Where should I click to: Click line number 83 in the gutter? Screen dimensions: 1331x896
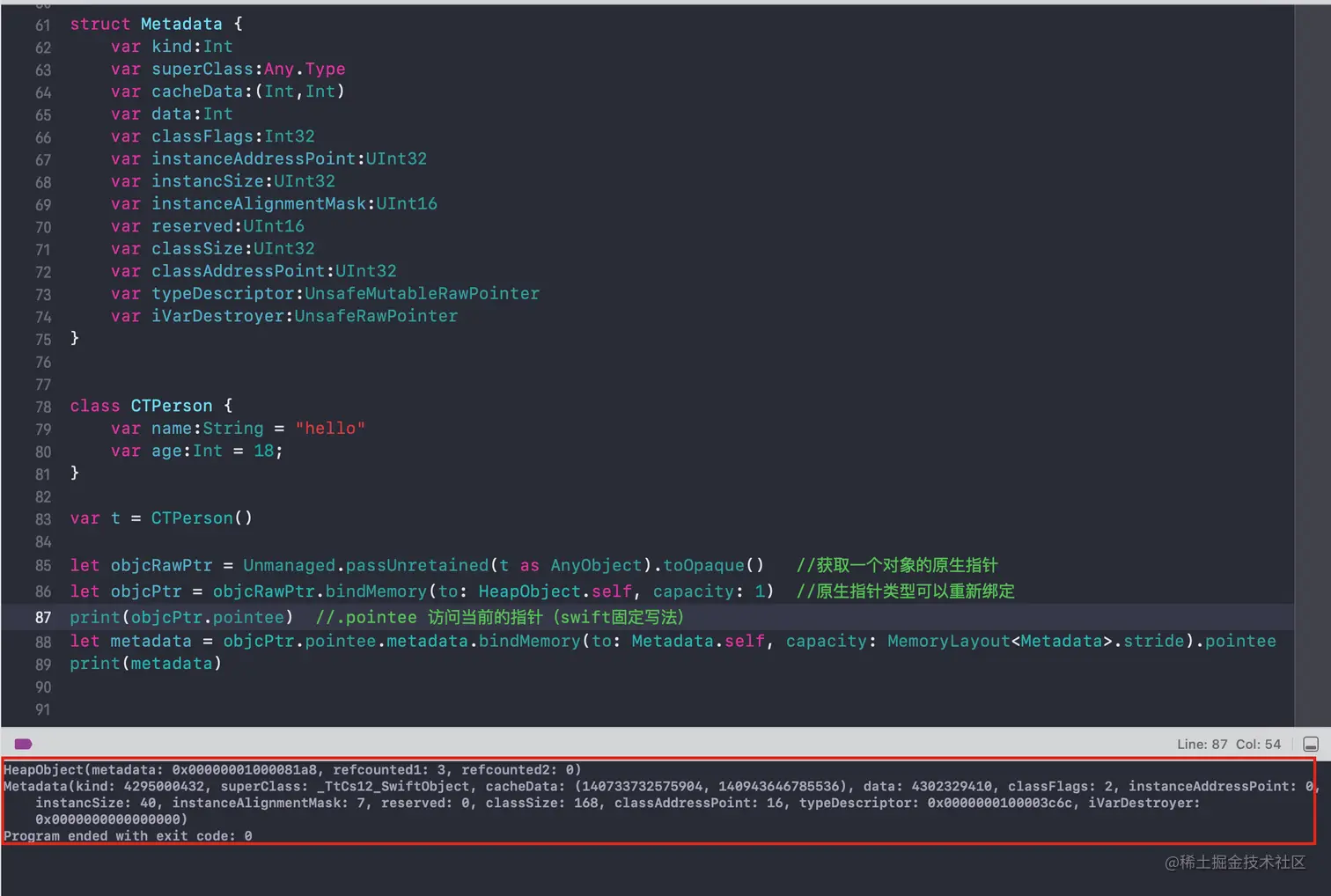pyautogui.click(x=43, y=519)
